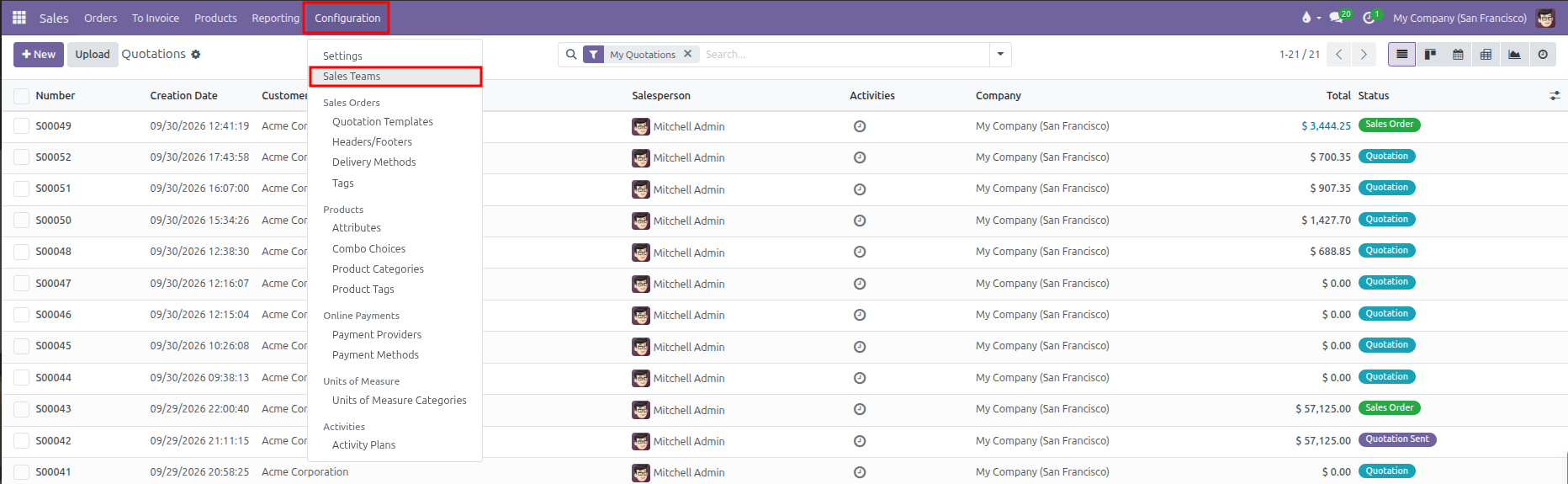
Task: Open the activities clock icon in the top bar
Action: click(1370, 18)
